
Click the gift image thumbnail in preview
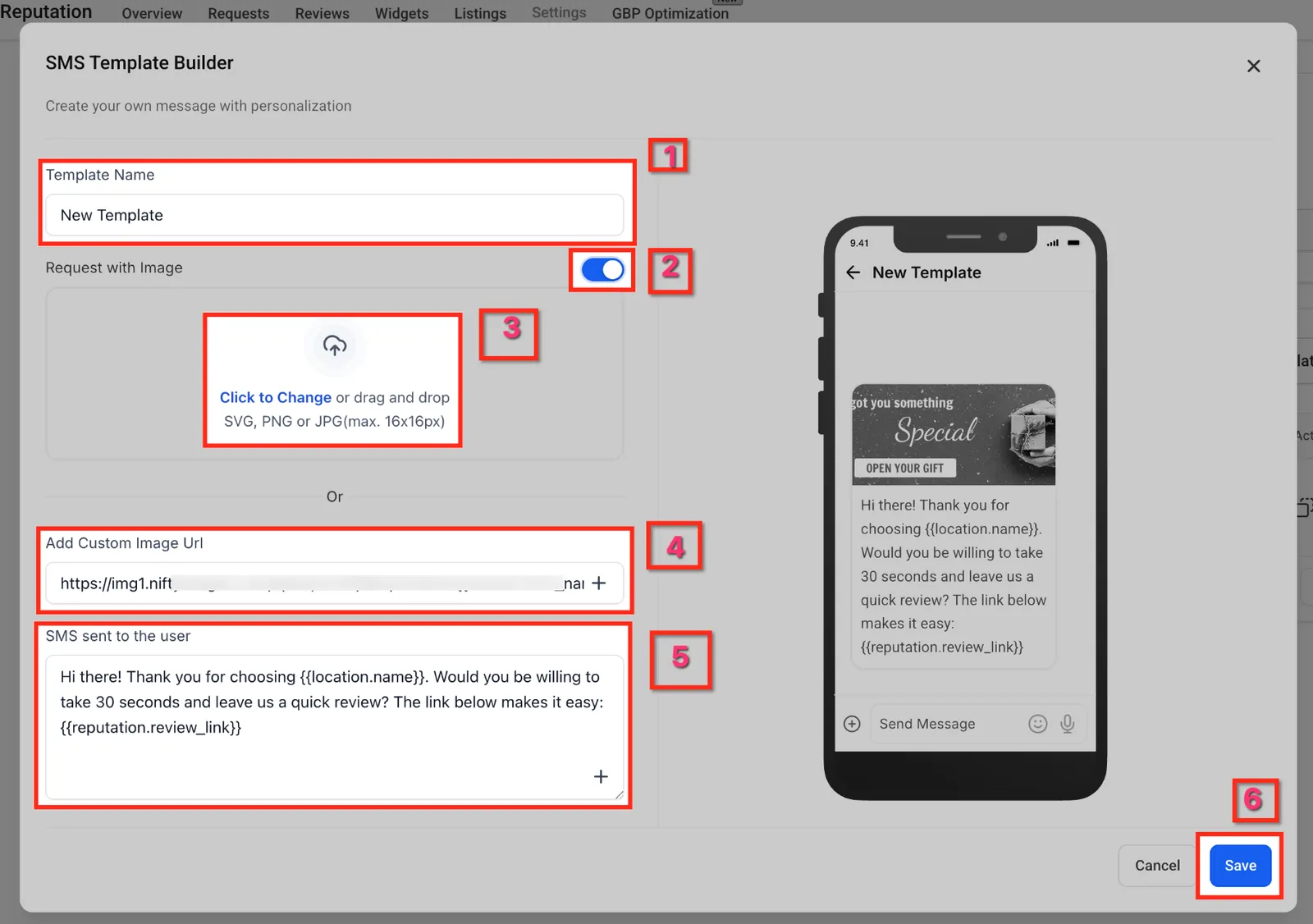tap(954, 434)
